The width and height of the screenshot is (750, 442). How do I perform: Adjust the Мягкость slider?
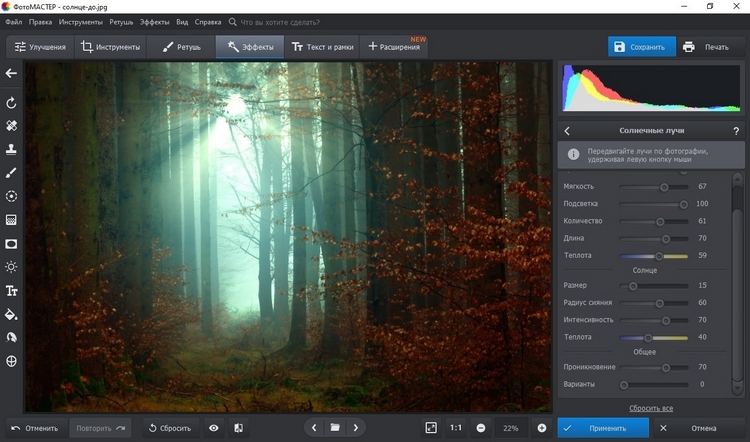click(x=664, y=187)
